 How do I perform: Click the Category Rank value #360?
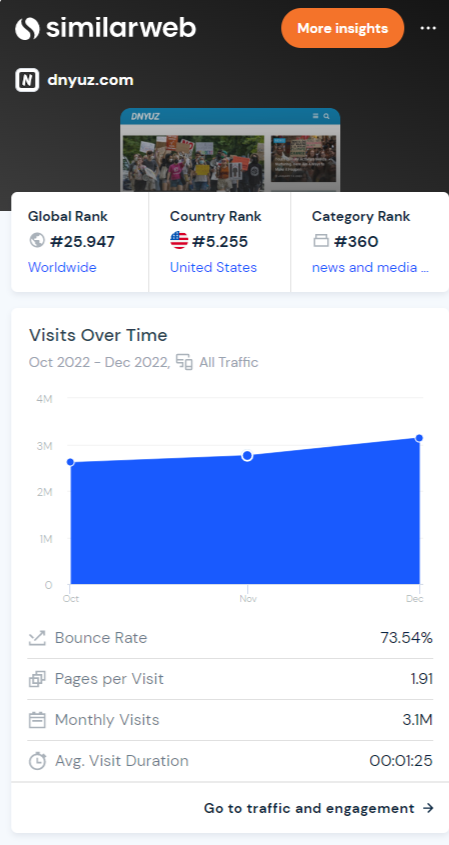coord(356,241)
